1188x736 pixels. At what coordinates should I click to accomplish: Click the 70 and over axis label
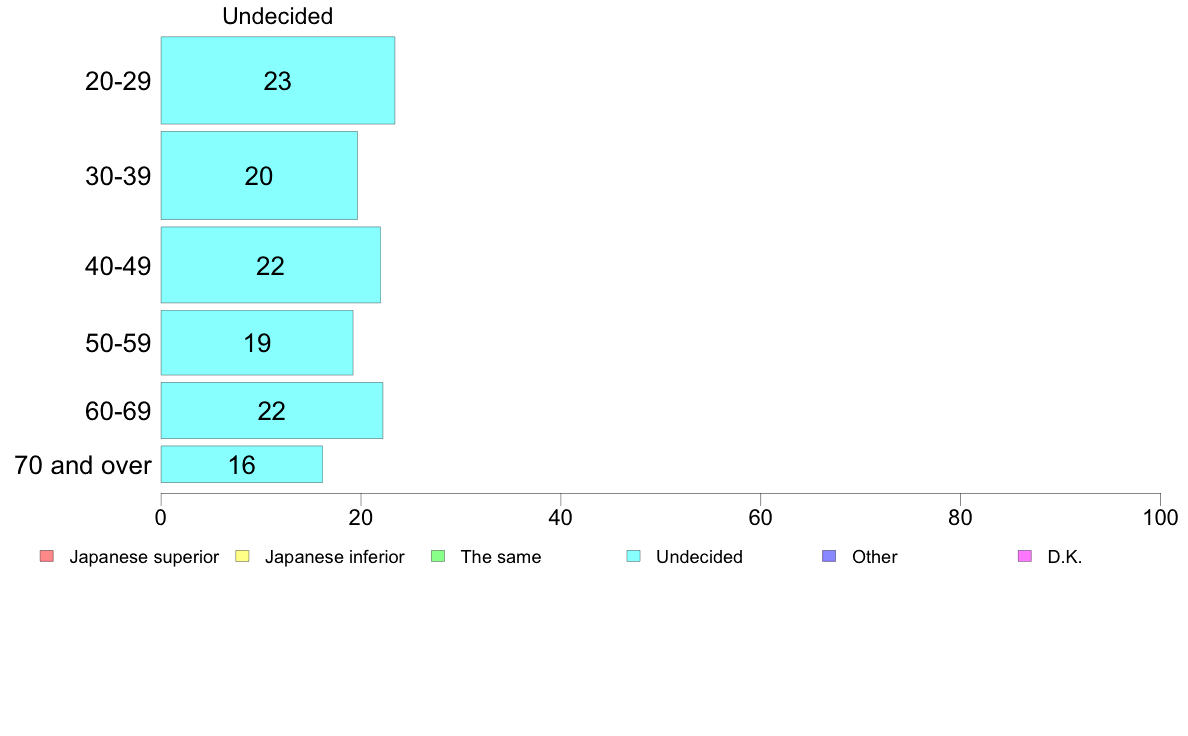[83, 465]
